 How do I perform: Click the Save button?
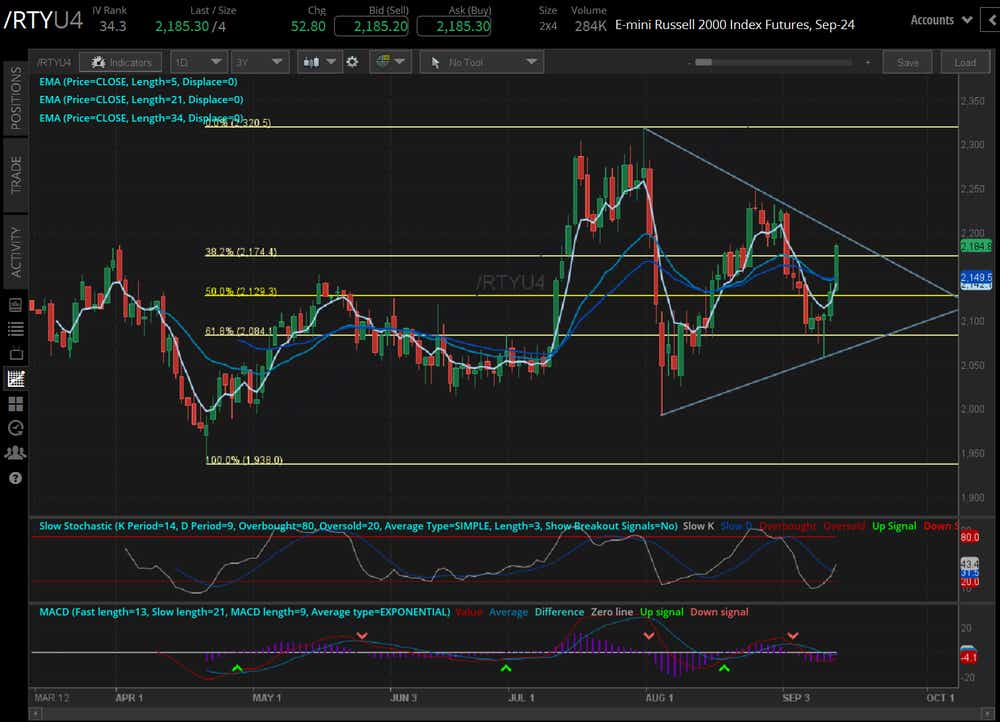908,62
